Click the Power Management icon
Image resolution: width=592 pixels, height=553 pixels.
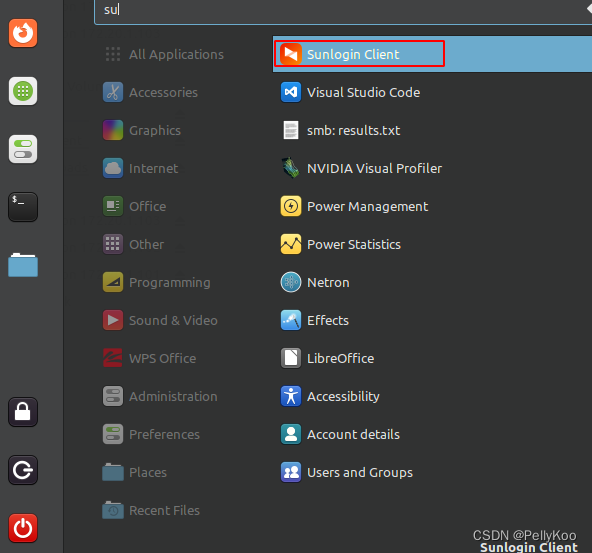291,206
